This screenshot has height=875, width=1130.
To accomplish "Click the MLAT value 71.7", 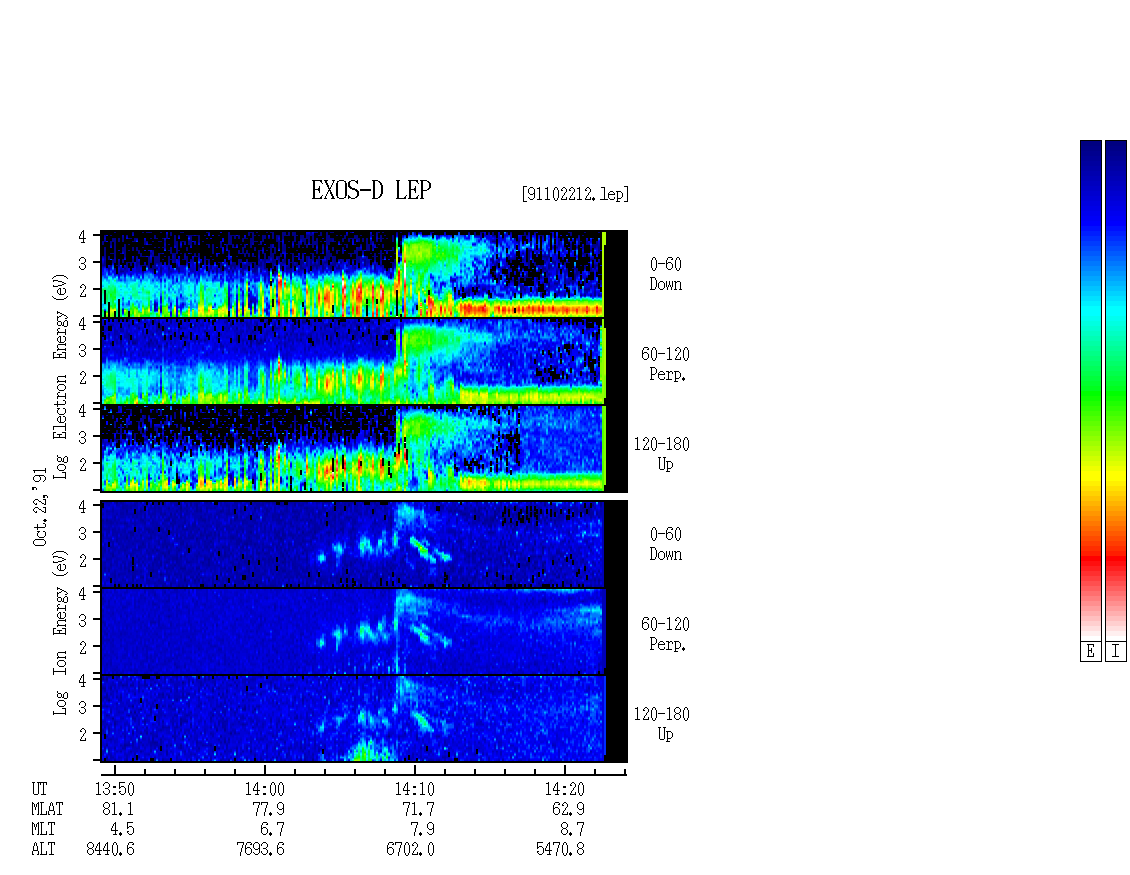I will tap(418, 809).
